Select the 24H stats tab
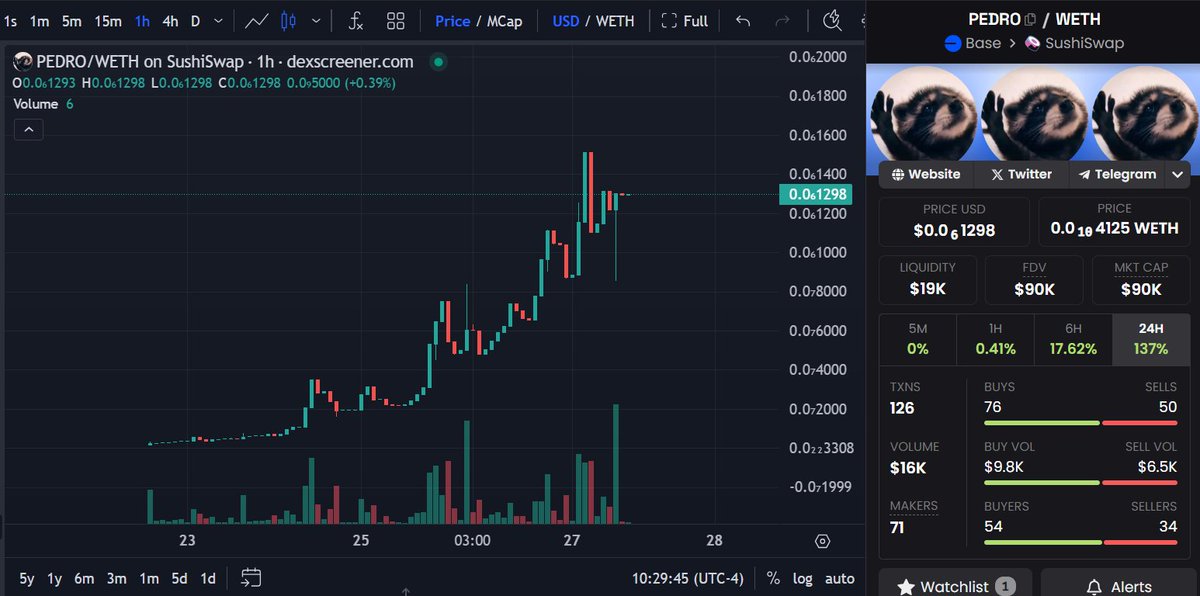 point(1151,339)
